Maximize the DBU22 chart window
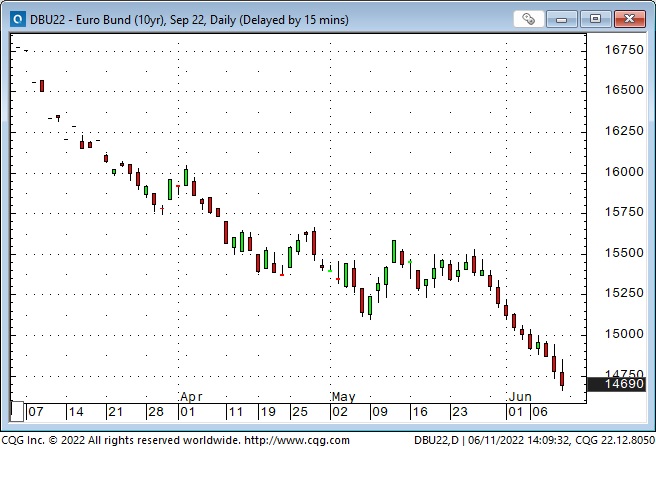 pos(595,19)
